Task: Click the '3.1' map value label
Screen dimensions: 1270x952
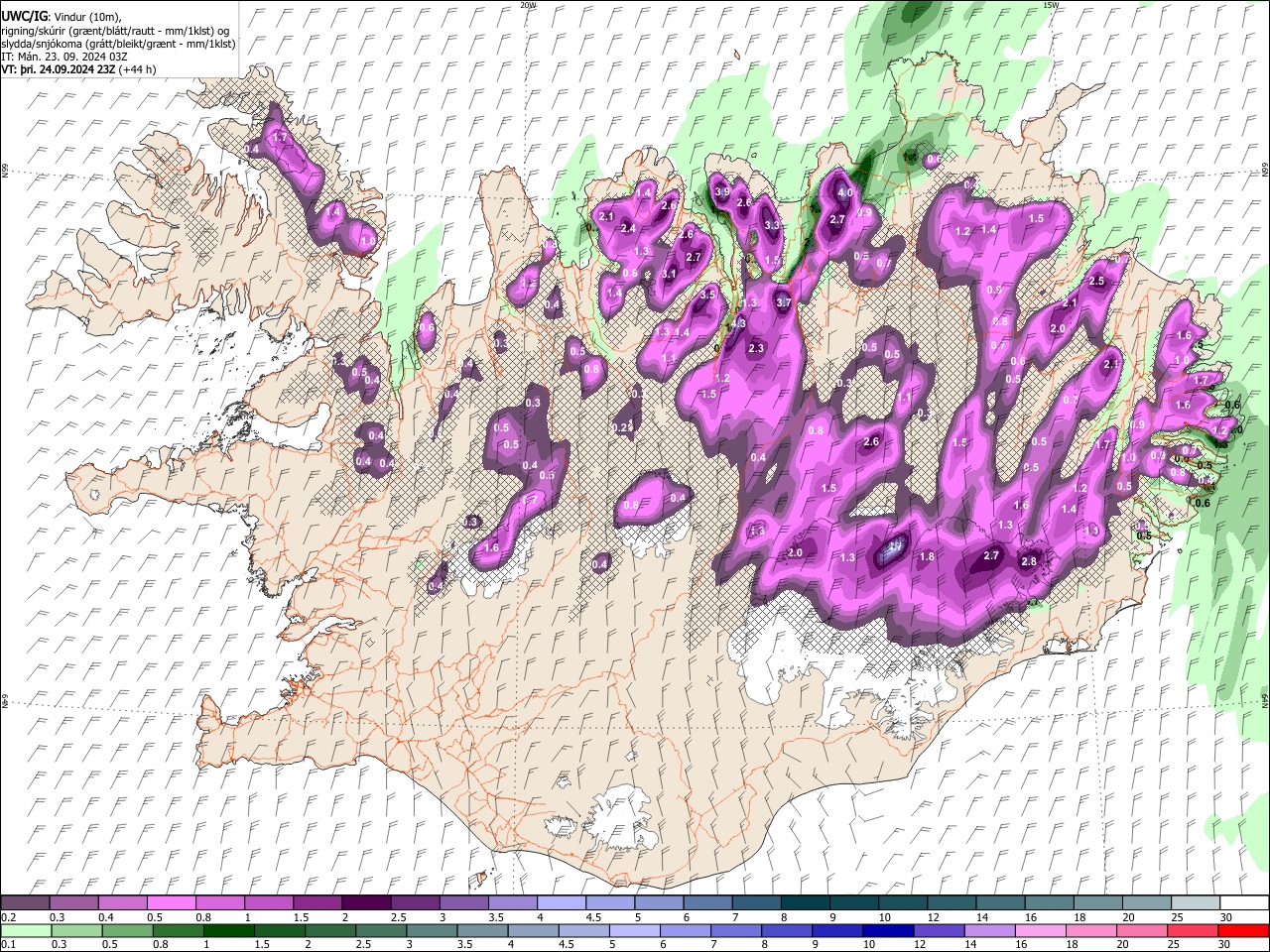Action: pyautogui.click(x=669, y=274)
